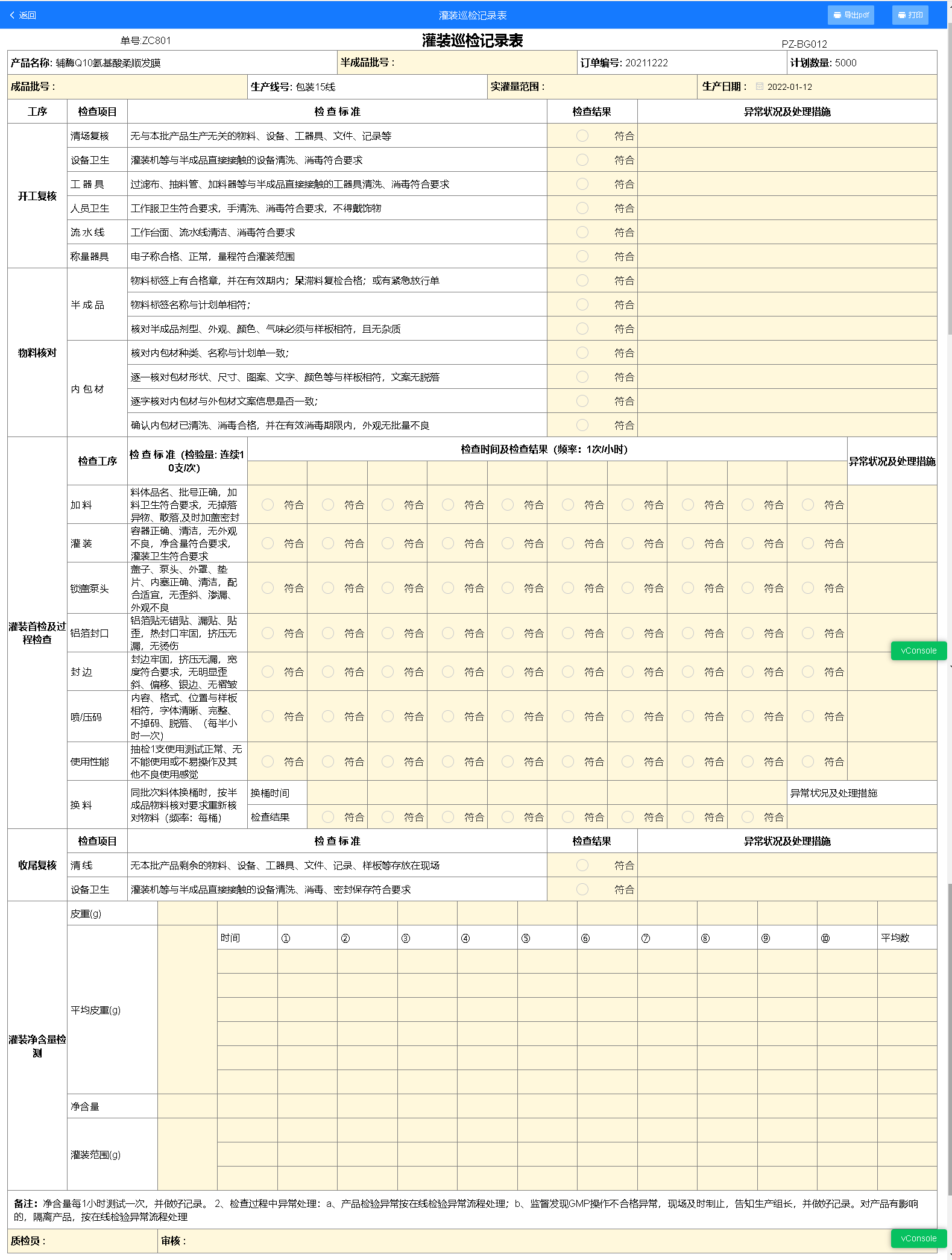Mark 清线 result as 符合
Screen dimensions: 952x1260
coord(582,865)
